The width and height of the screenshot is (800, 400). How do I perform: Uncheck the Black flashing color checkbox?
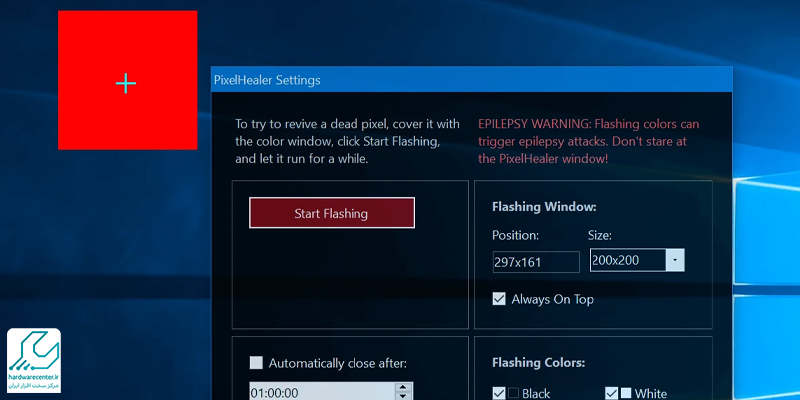(499, 393)
